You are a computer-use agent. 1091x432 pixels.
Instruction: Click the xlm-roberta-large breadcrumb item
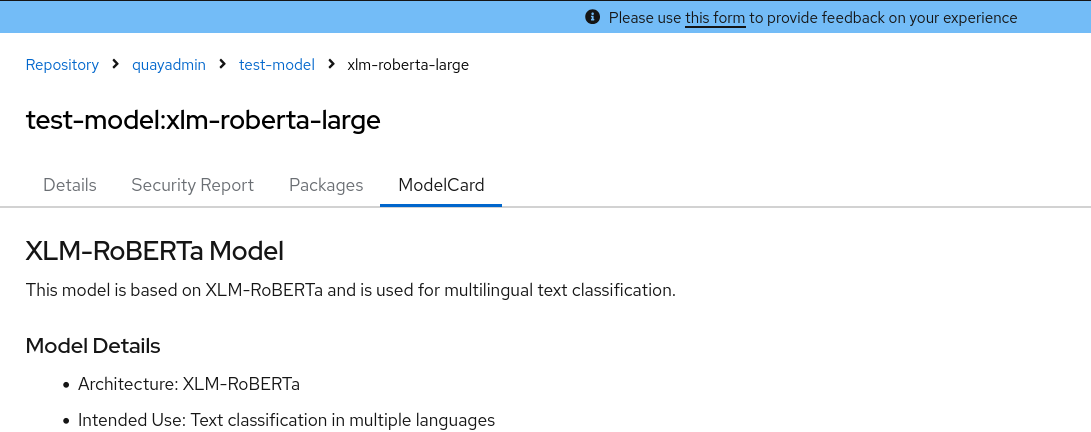(x=408, y=65)
